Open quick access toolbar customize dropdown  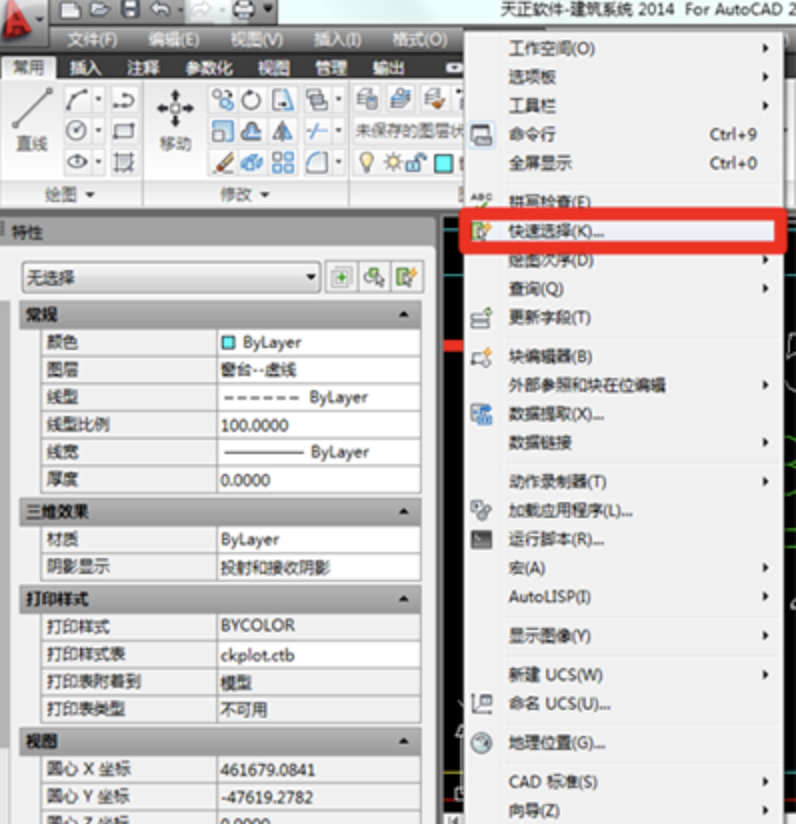pos(268,8)
